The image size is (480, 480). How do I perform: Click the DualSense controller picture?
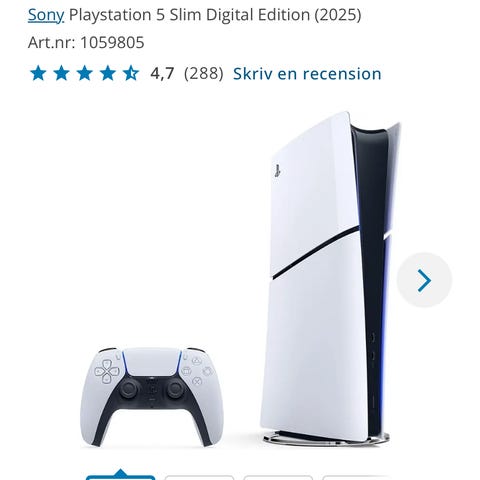click(x=152, y=397)
